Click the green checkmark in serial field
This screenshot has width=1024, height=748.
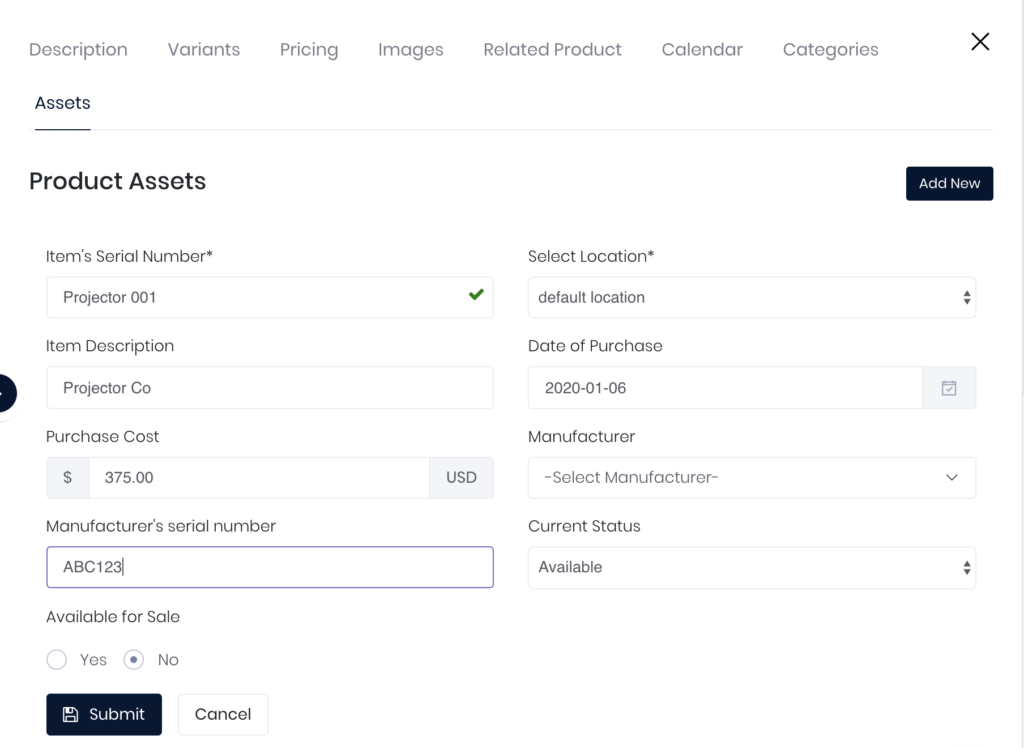[x=476, y=295]
